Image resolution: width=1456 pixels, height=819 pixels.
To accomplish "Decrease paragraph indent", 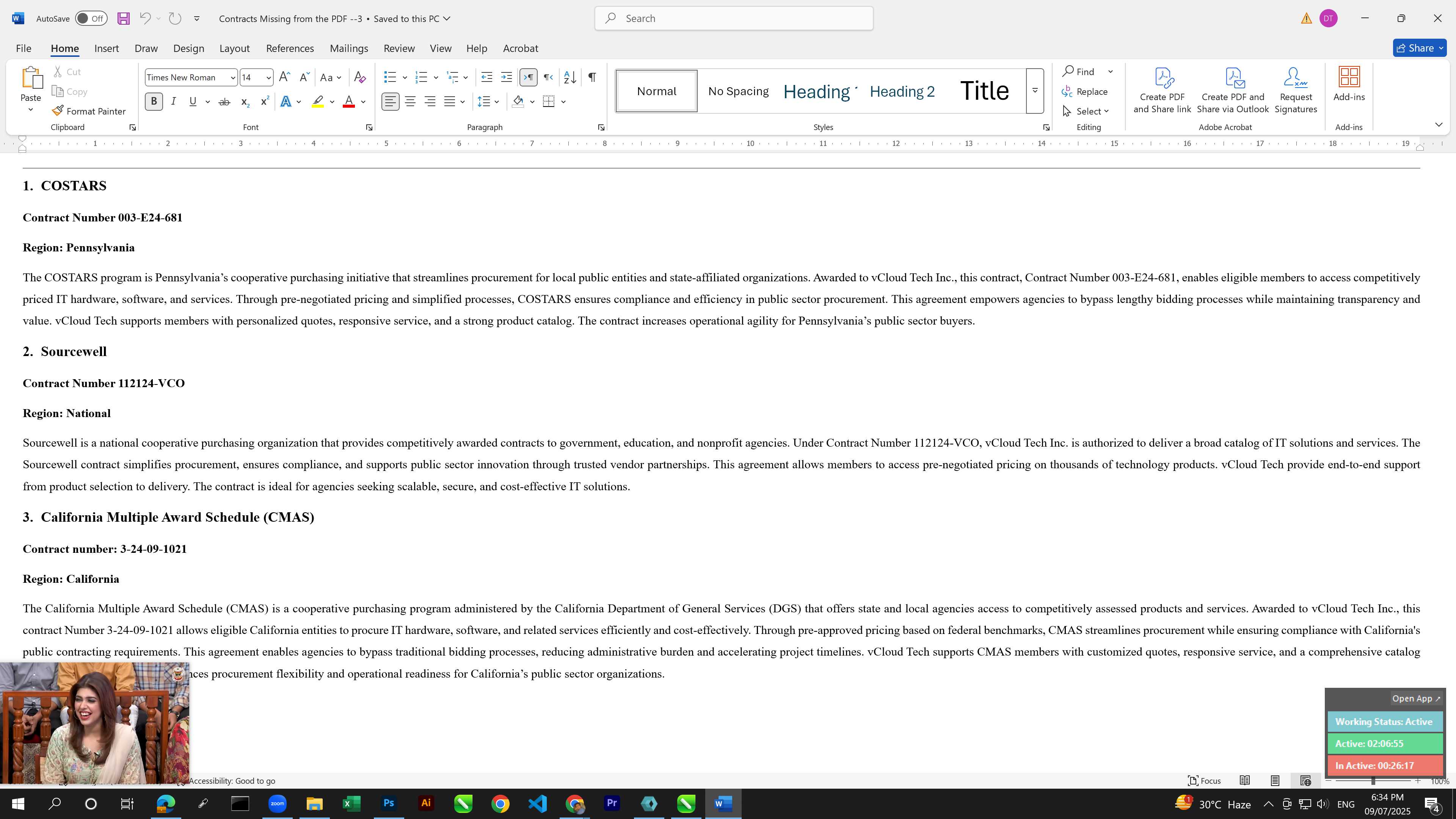I will 486,77.
